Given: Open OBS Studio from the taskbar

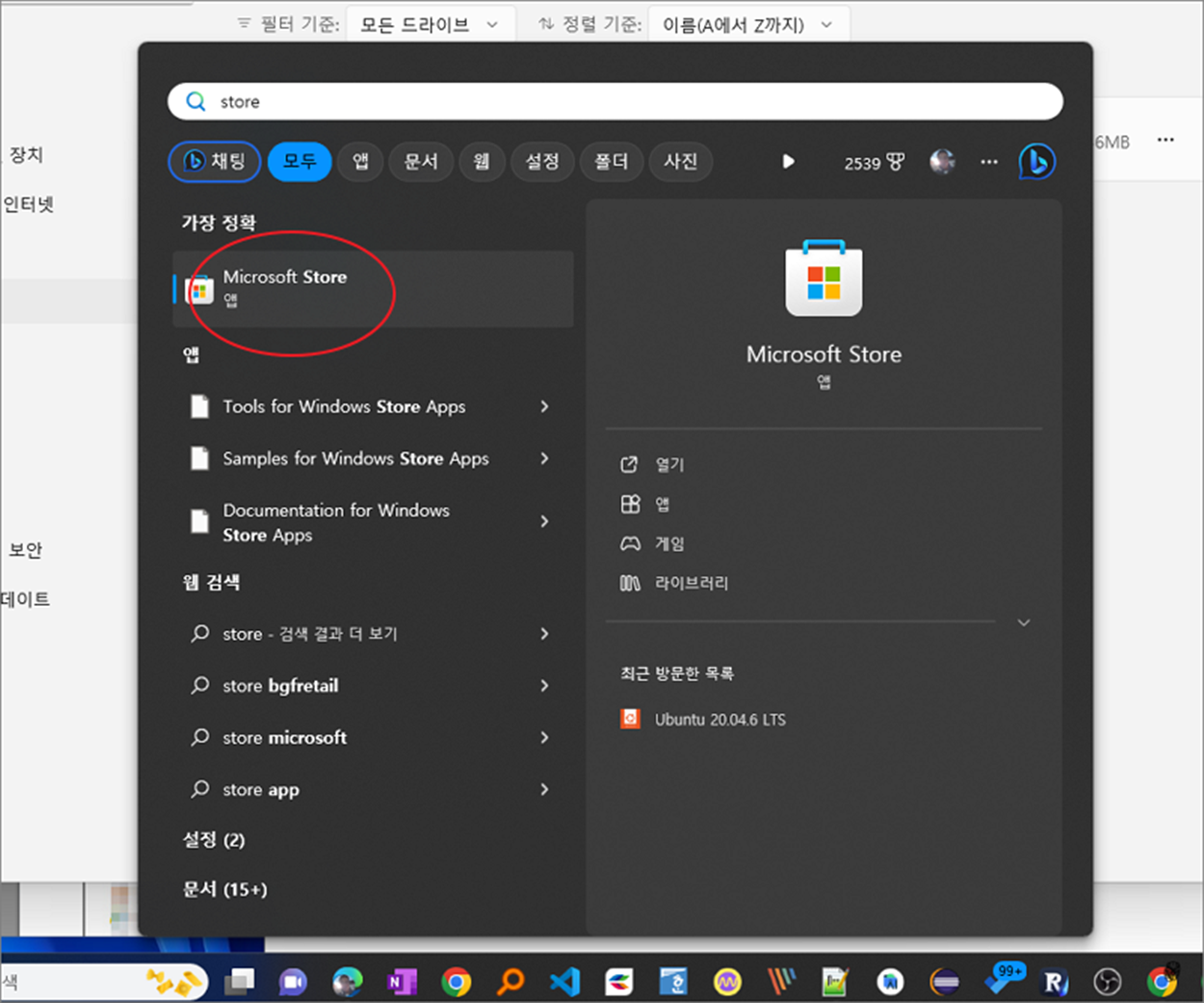Looking at the screenshot, I should (x=1108, y=982).
